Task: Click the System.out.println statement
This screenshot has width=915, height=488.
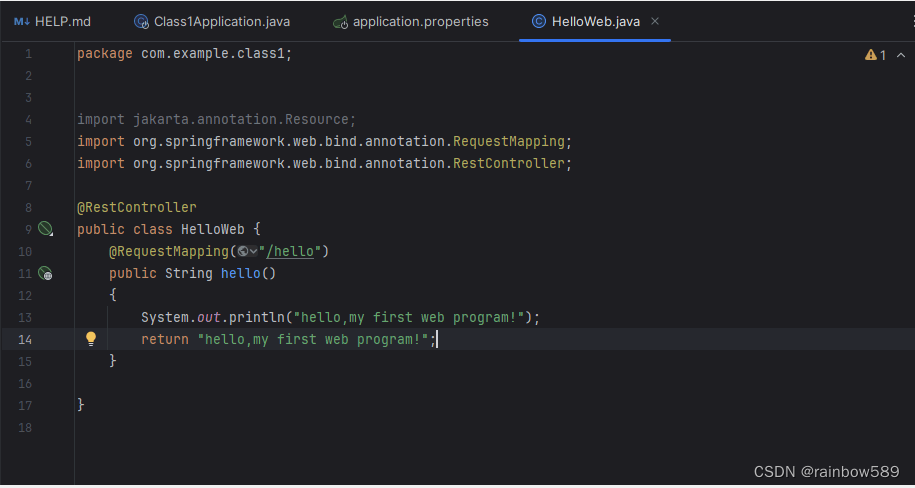Action: coord(341,318)
